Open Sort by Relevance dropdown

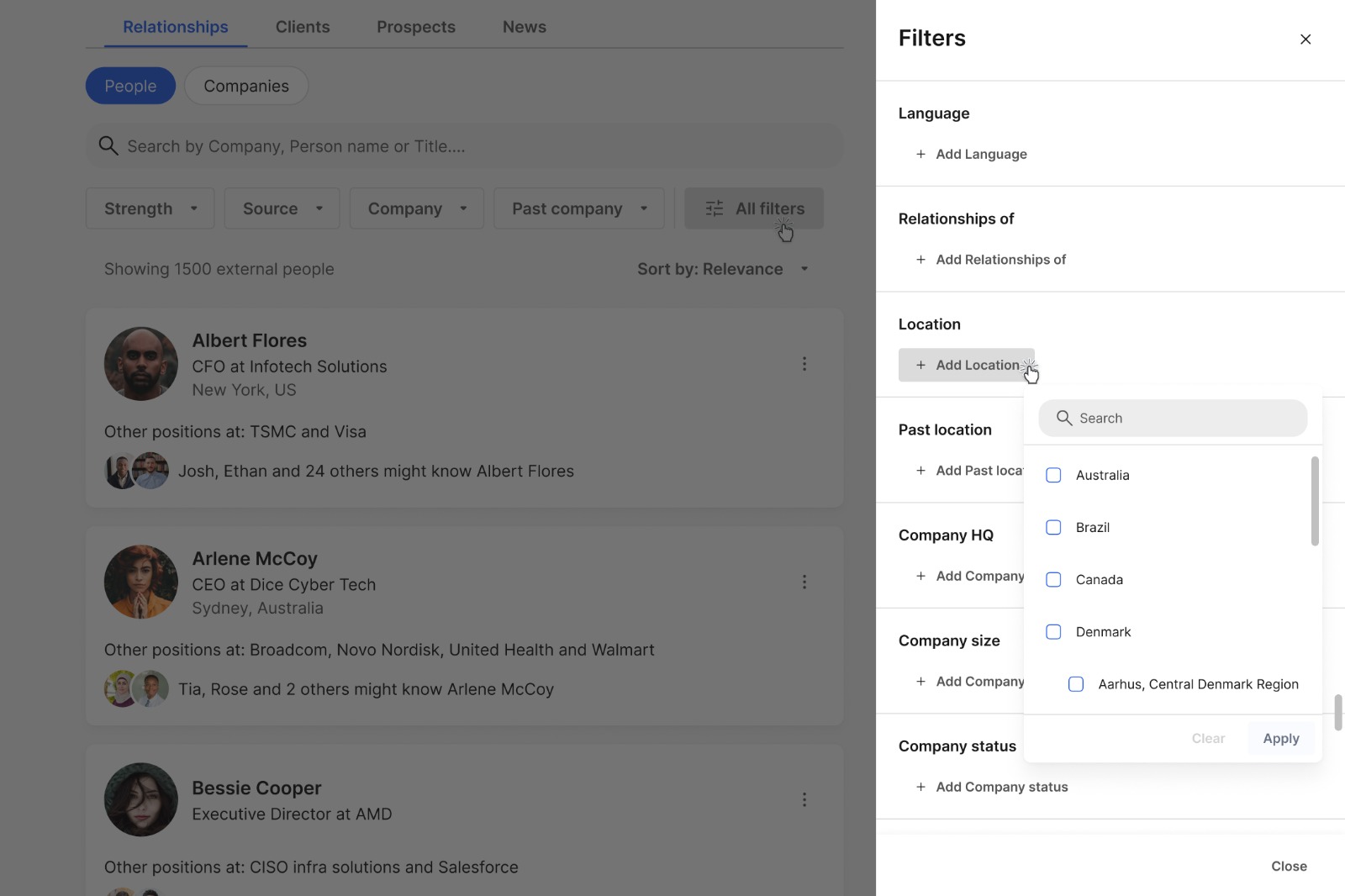[x=722, y=269]
